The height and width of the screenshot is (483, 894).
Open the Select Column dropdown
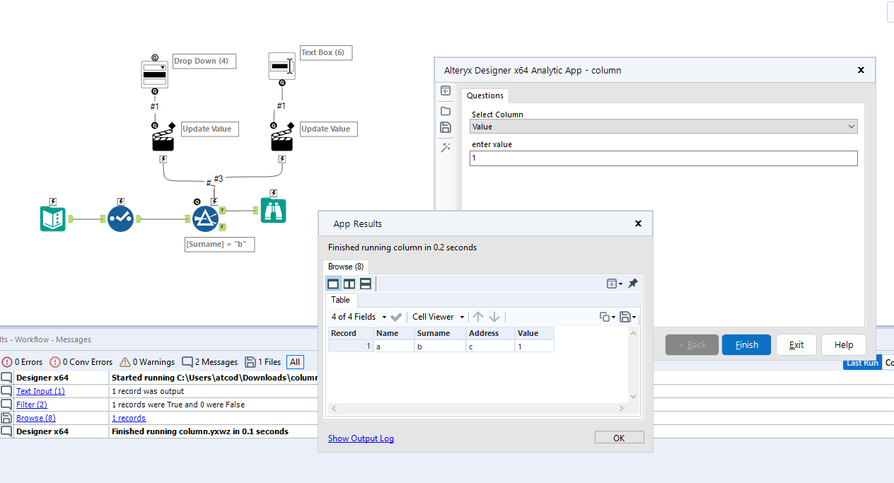coord(663,127)
